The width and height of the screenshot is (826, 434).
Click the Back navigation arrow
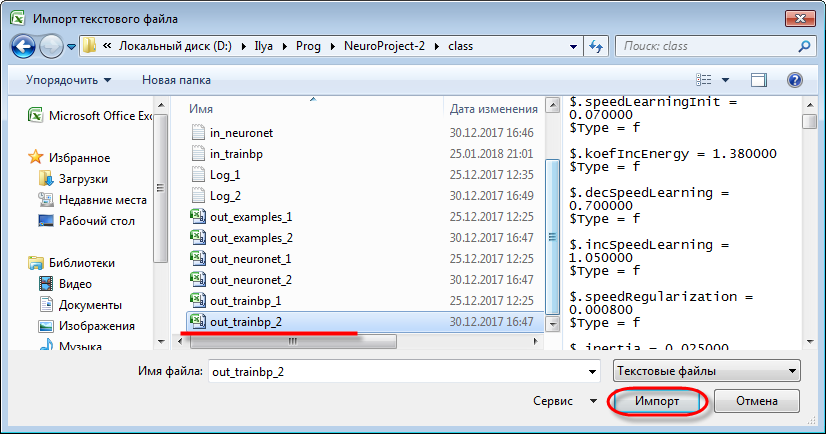point(23,46)
